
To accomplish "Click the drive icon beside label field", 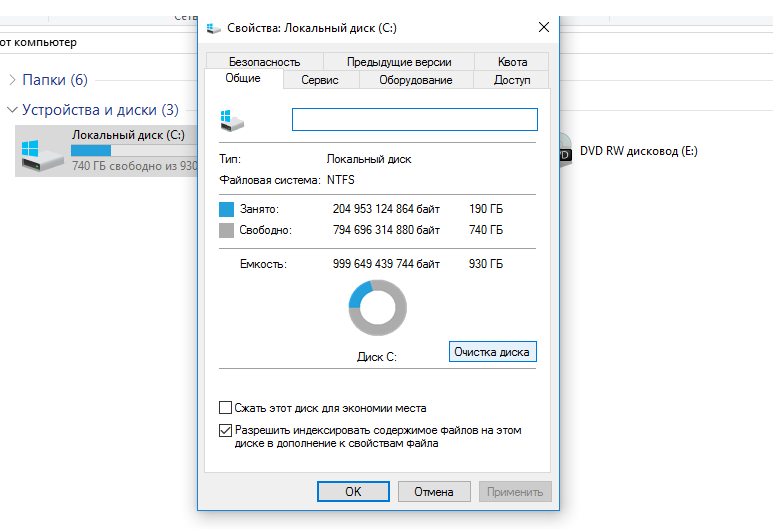I will pos(232,121).
